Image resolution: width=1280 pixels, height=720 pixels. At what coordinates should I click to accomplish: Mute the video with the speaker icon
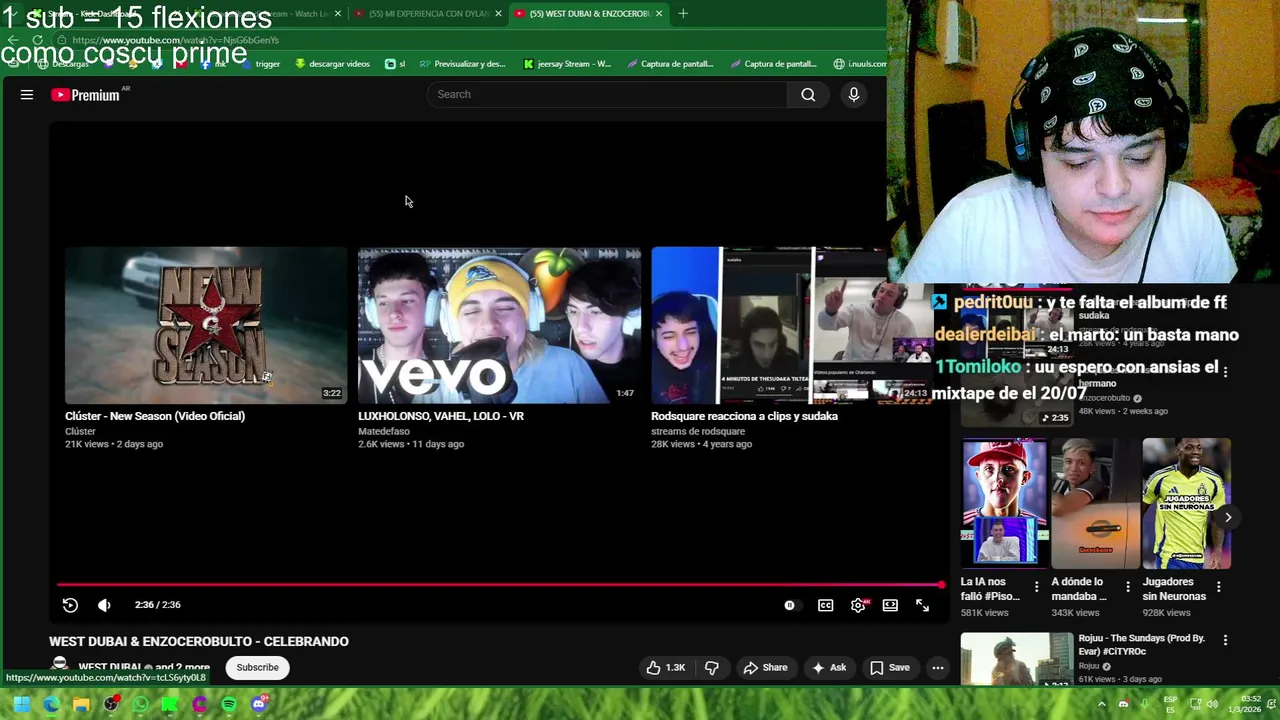(104, 605)
